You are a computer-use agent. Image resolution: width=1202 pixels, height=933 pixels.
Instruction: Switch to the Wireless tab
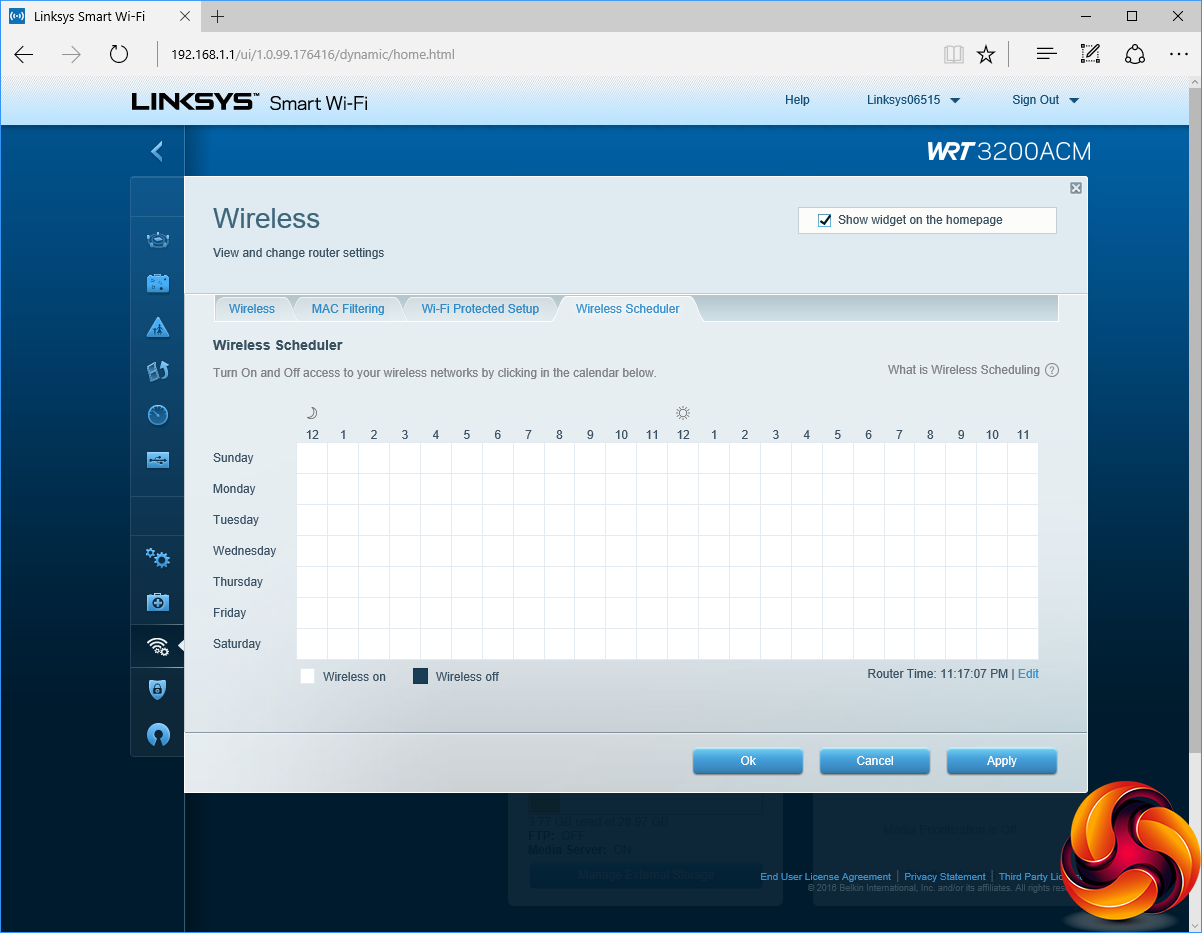252,309
